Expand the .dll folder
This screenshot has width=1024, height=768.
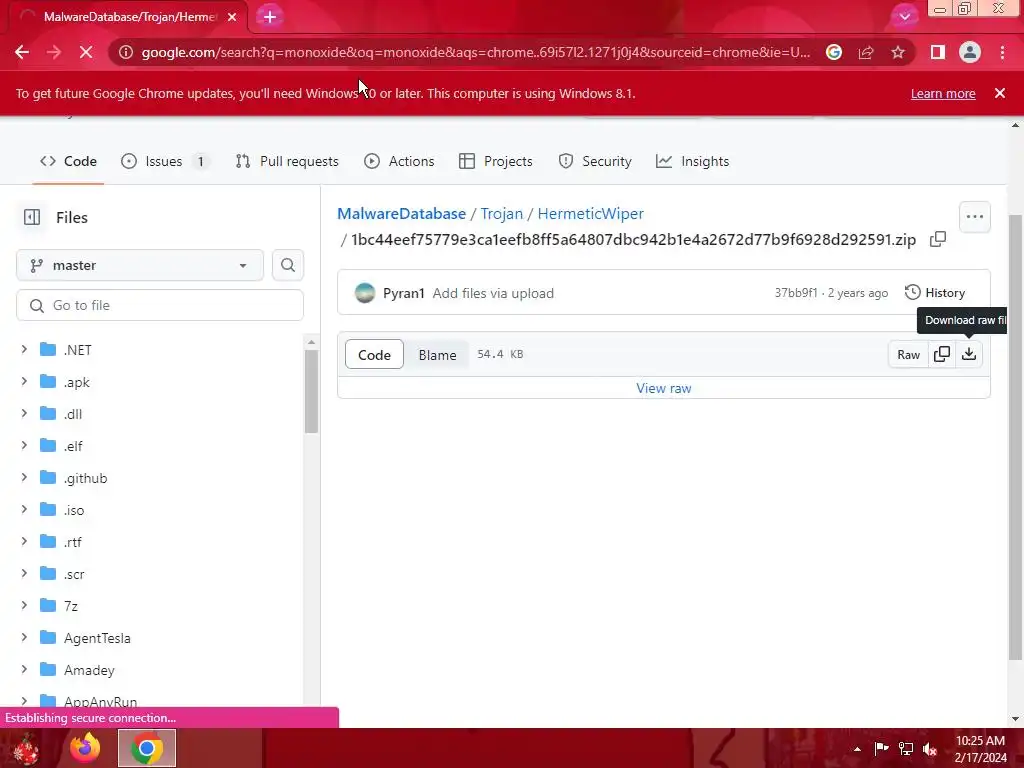click(x=24, y=414)
